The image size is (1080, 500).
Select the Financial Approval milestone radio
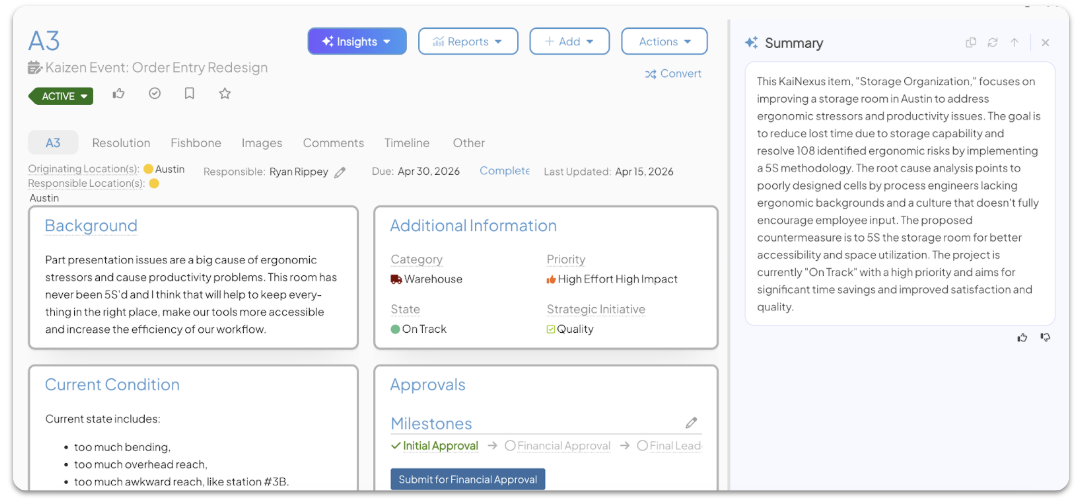[x=510, y=446]
